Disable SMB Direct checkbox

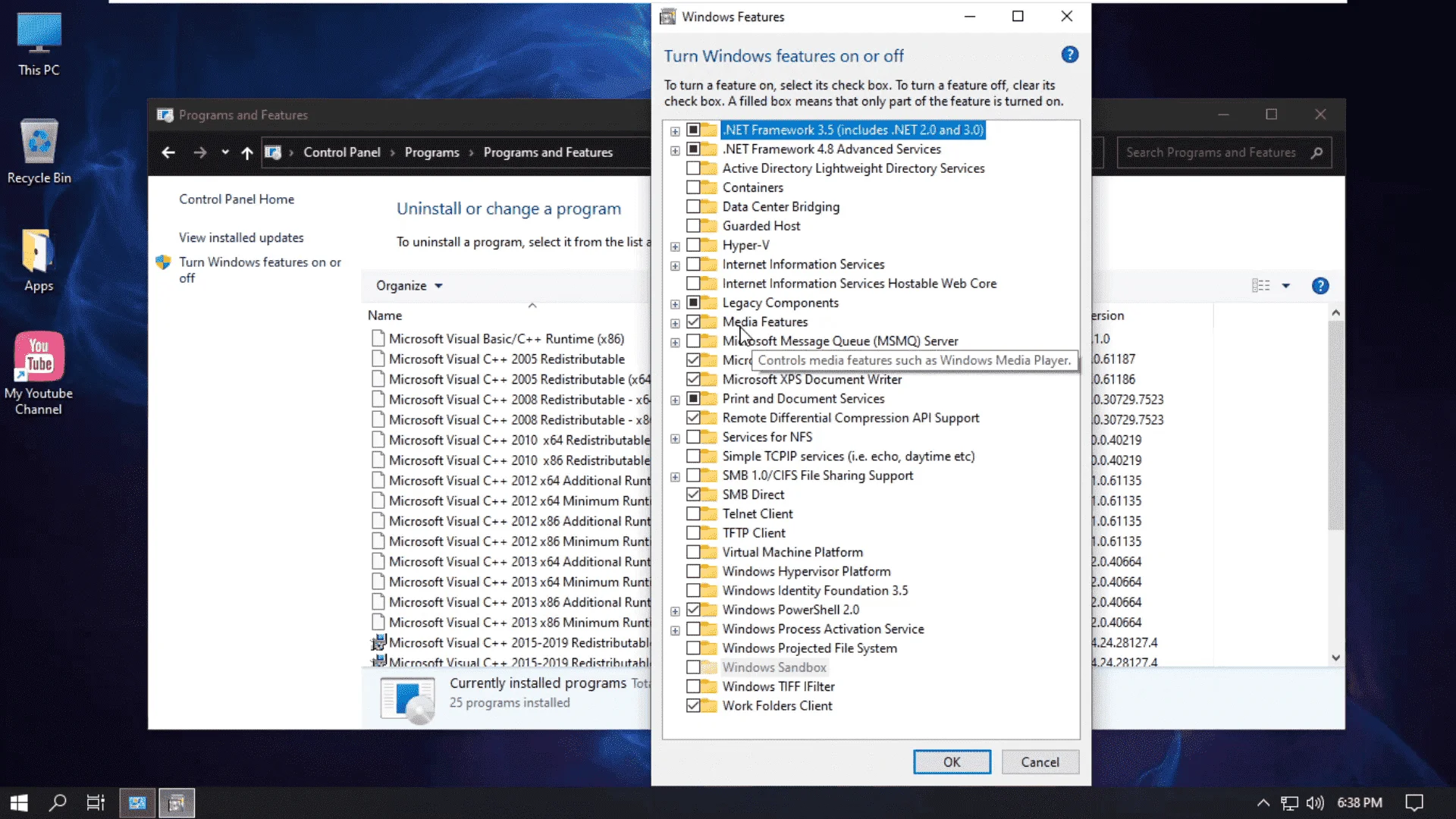693,494
